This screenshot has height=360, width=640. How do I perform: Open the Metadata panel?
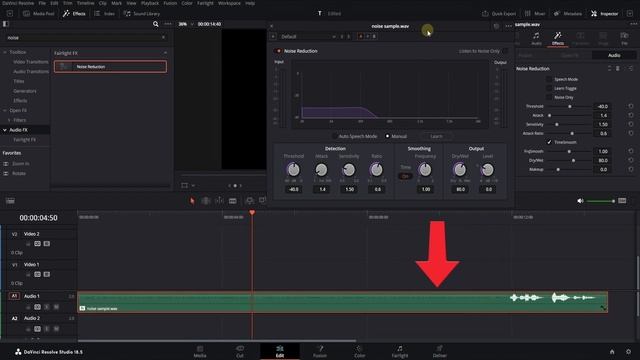568,13
